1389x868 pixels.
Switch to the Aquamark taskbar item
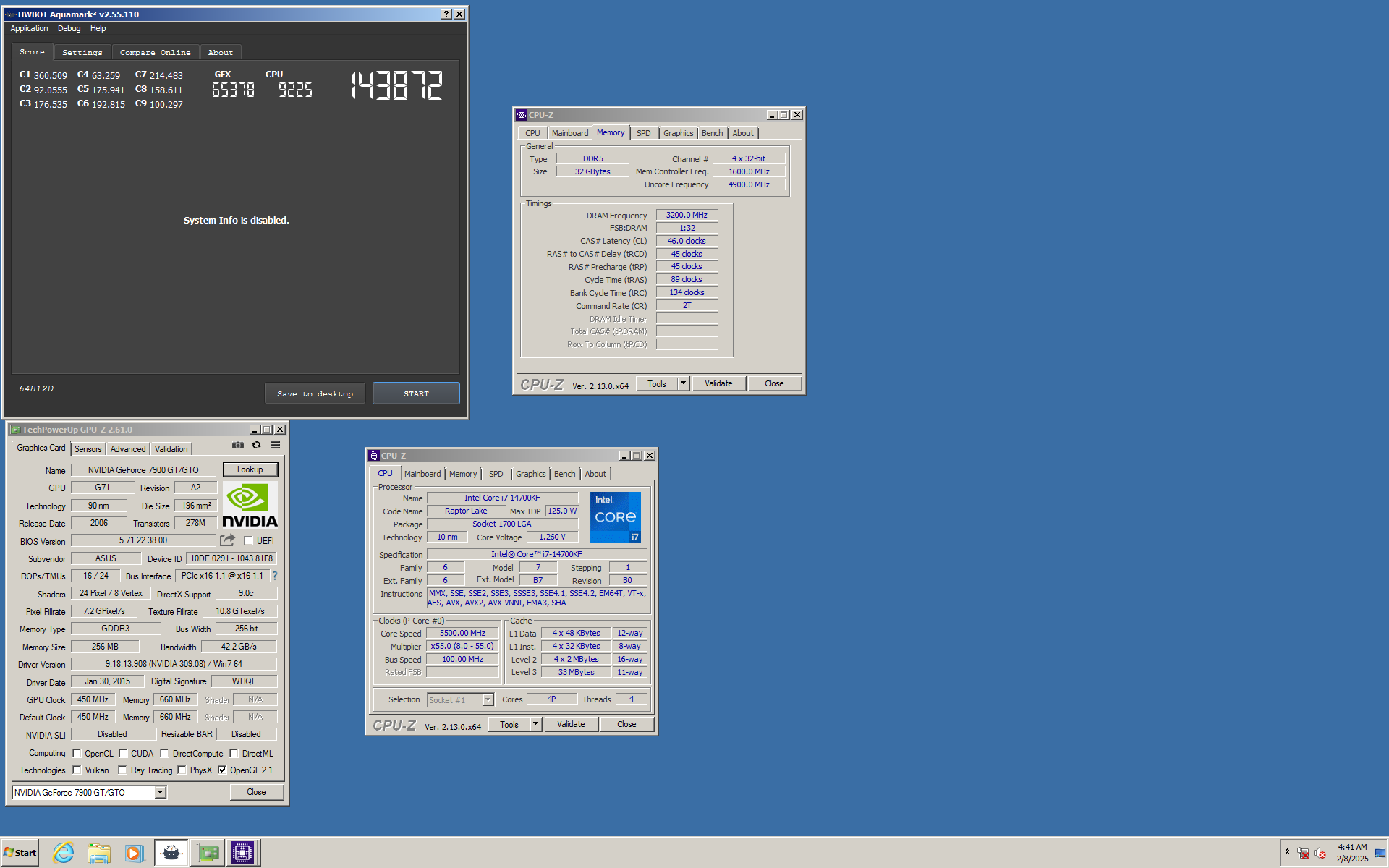click(171, 854)
